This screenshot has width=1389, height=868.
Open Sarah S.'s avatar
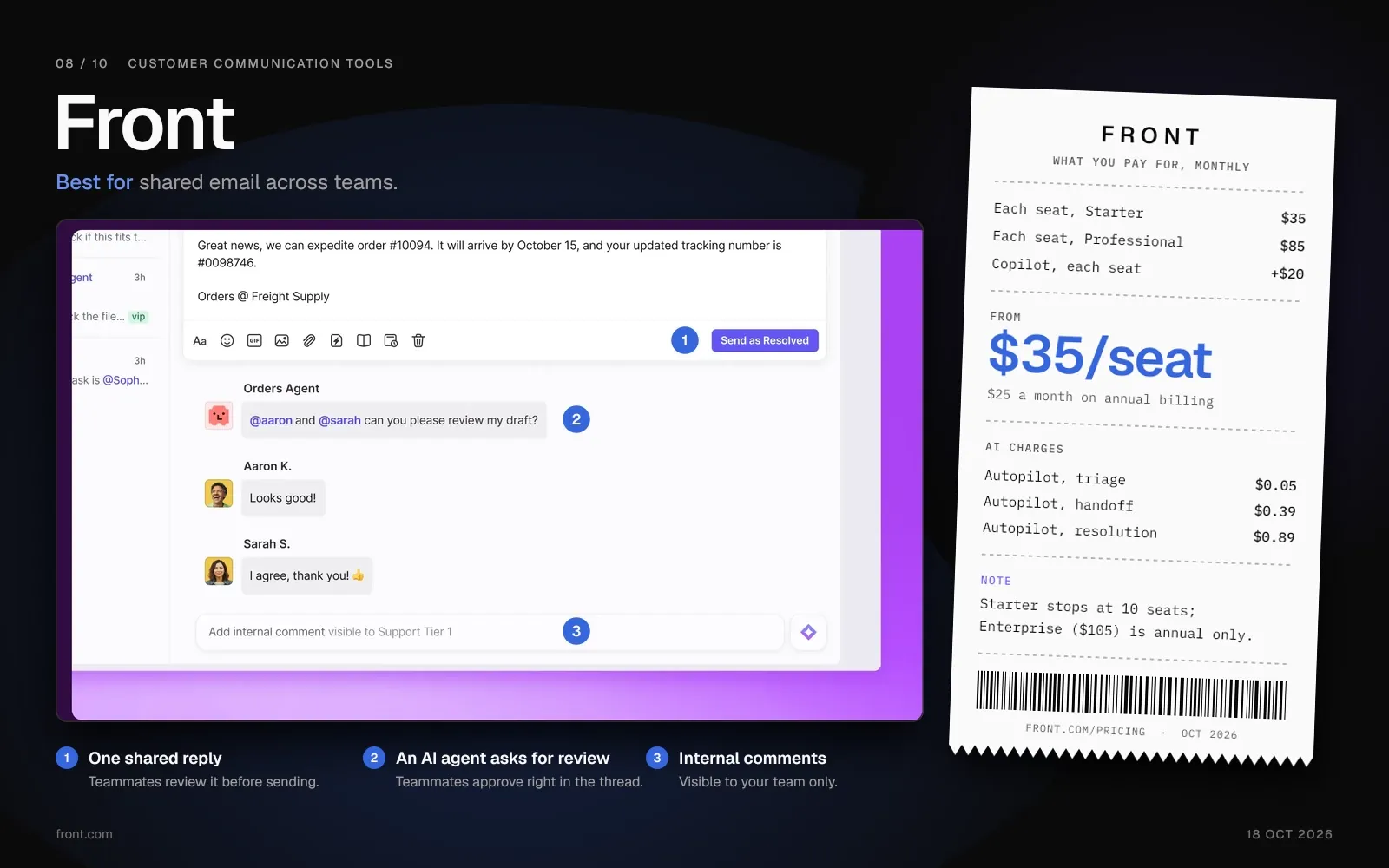219,571
